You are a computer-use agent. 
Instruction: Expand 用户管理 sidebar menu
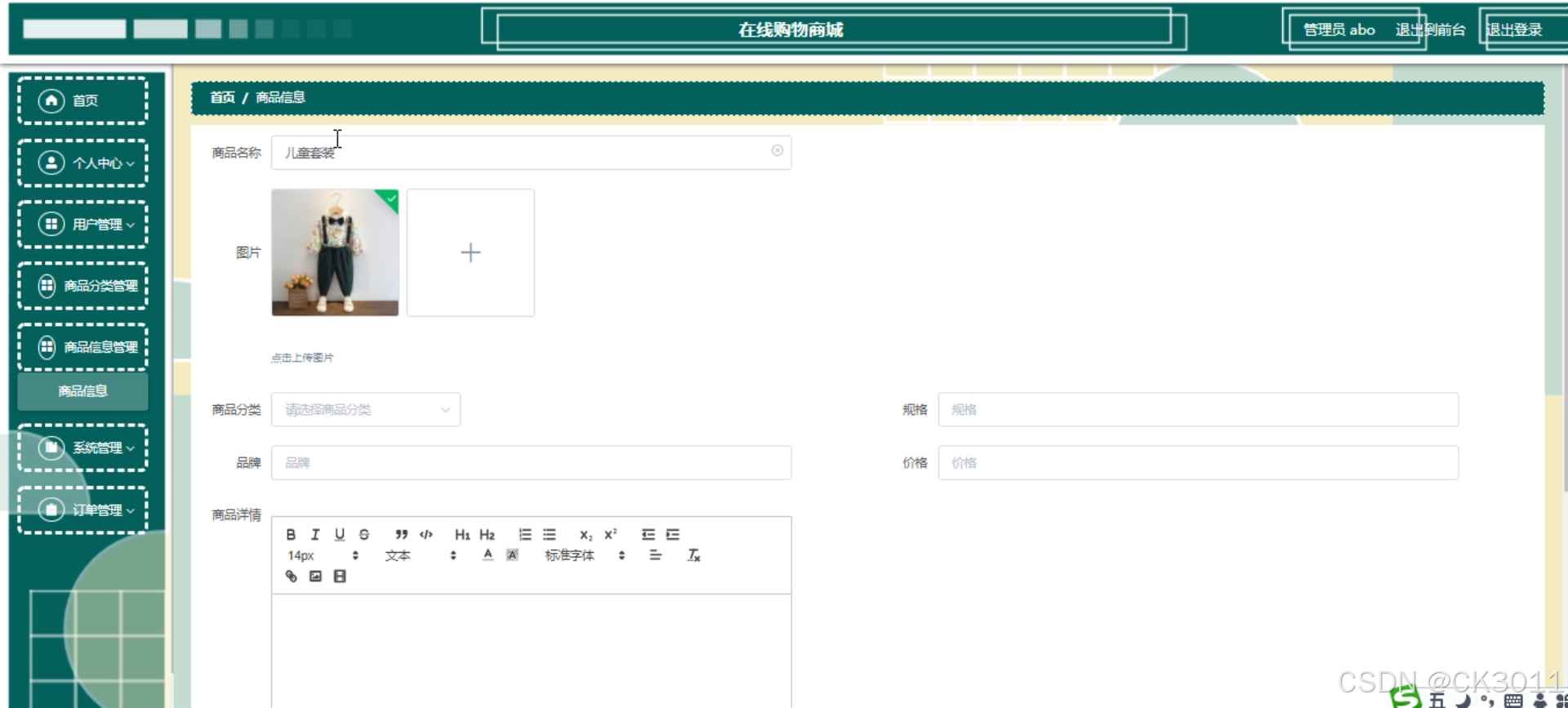[82, 224]
